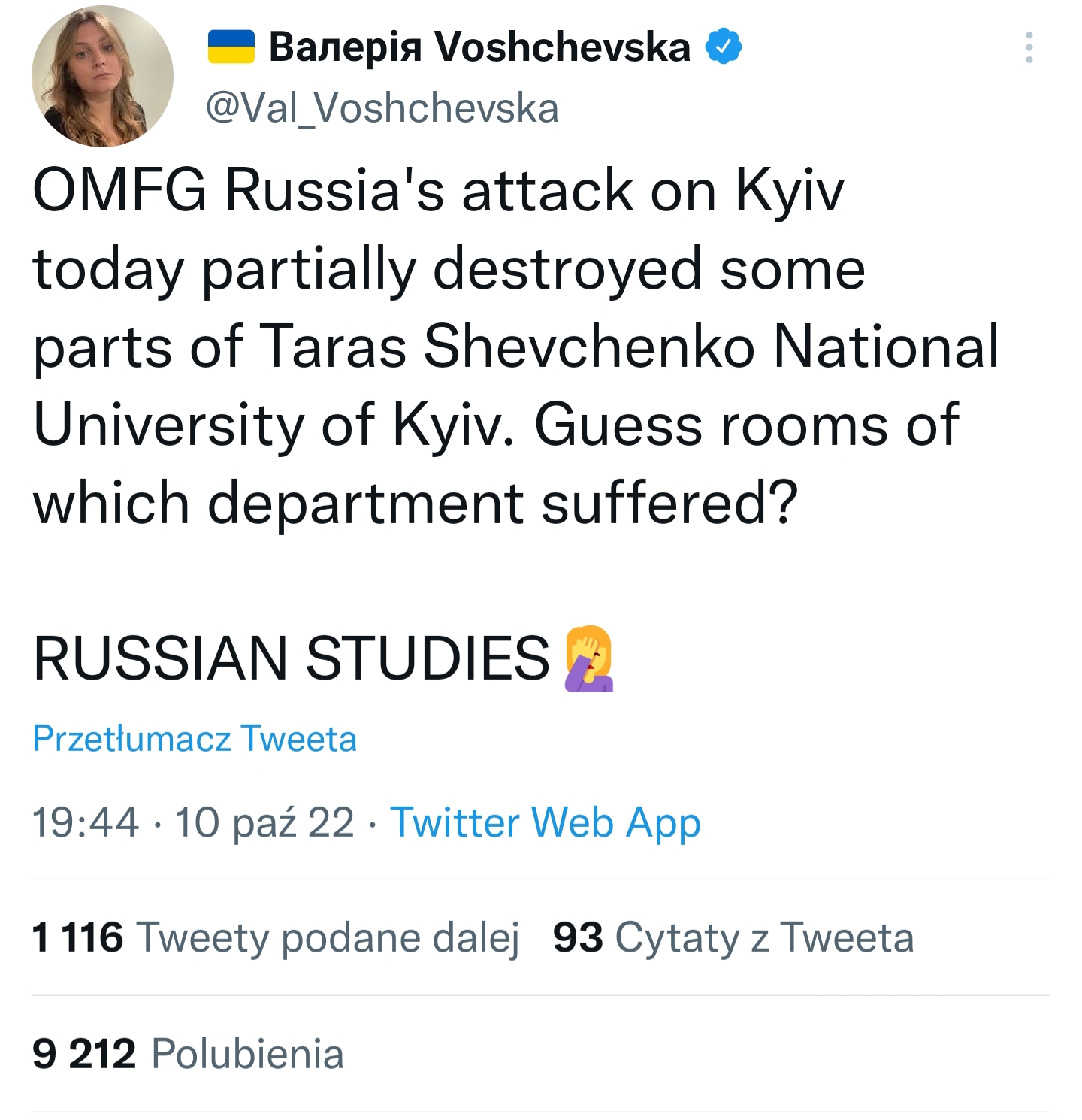Open the author's profile photo
Image resolution: width=1082 pixels, height=1120 pixels.
coord(102,76)
